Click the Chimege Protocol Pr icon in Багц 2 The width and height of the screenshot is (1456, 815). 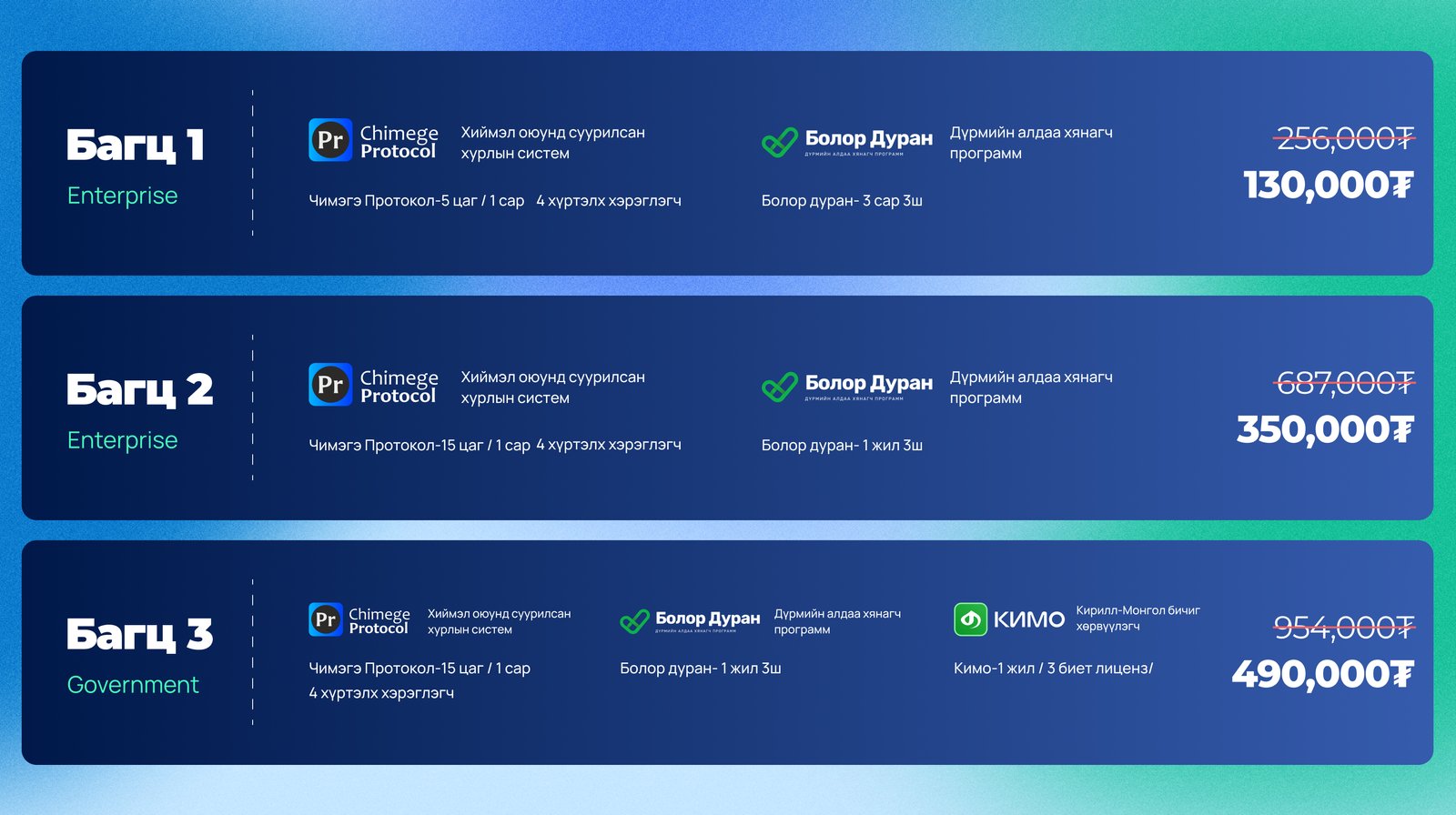330,385
